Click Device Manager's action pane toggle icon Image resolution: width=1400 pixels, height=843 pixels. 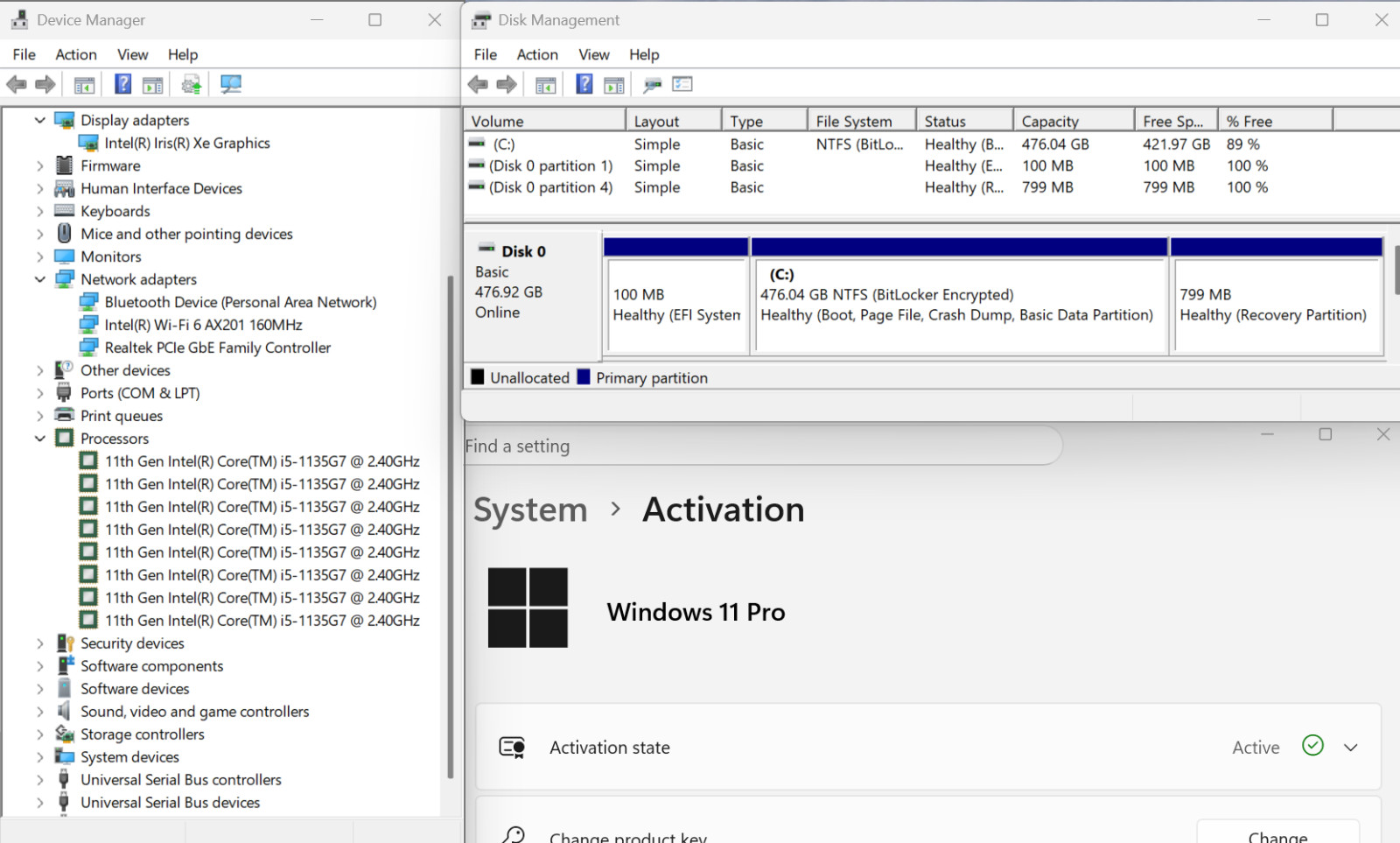tap(153, 85)
